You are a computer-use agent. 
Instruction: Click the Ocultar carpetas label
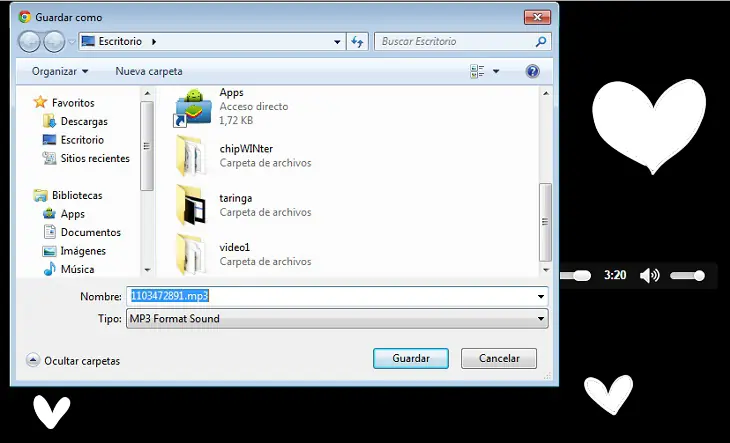[x=82, y=361]
